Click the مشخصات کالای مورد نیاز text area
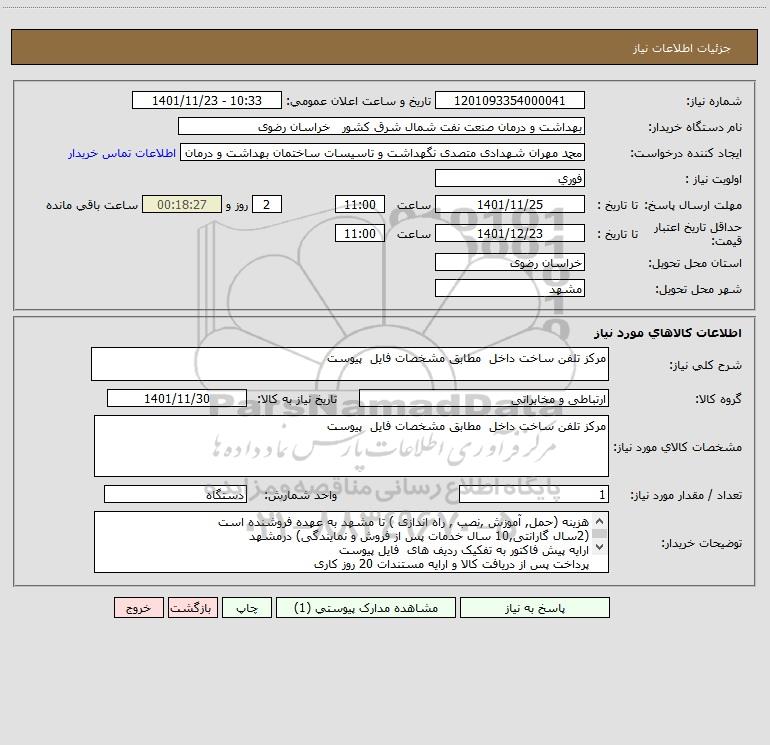This screenshot has height=745, width=770. 351,446
